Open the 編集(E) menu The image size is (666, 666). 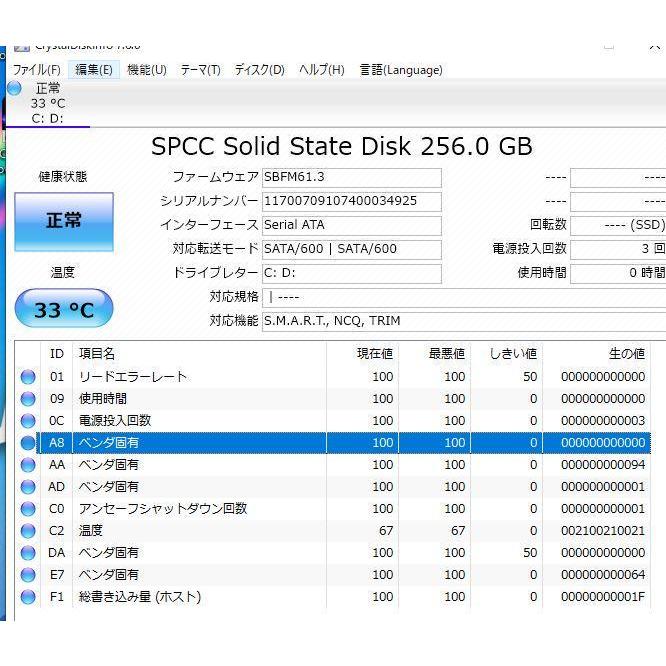pyautogui.click(x=94, y=70)
